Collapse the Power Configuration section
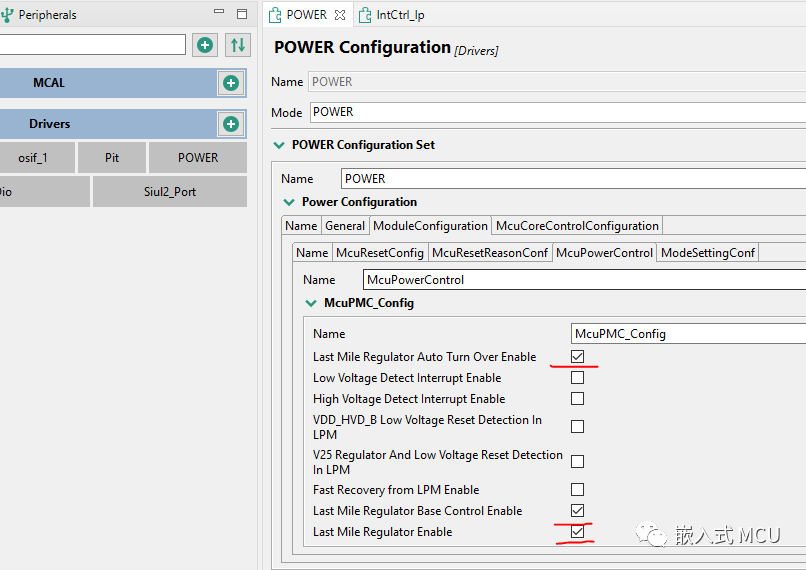 click(x=290, y=202)
